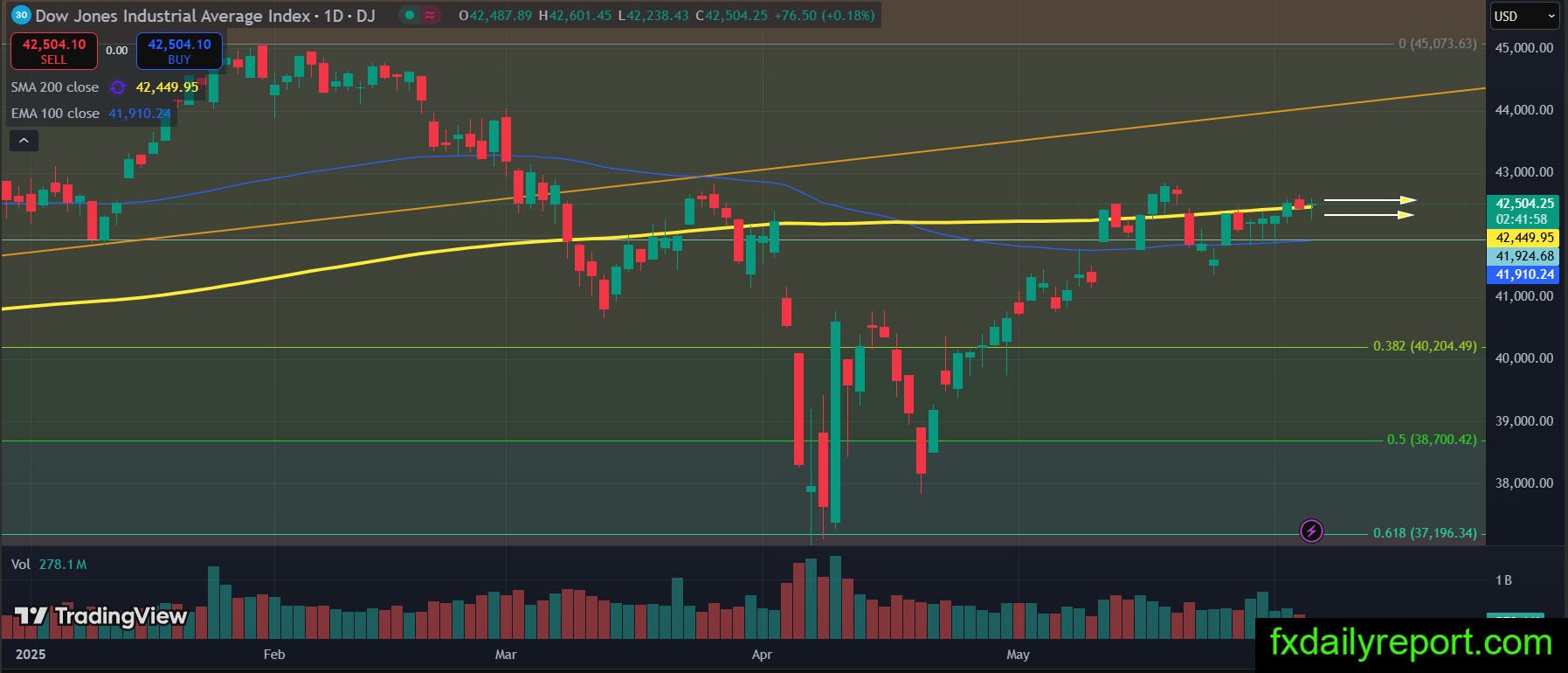Click the 40,000.00 price scale label
The height and width of the screenshot is (673, 1568).
click(x=1524, y=358)
